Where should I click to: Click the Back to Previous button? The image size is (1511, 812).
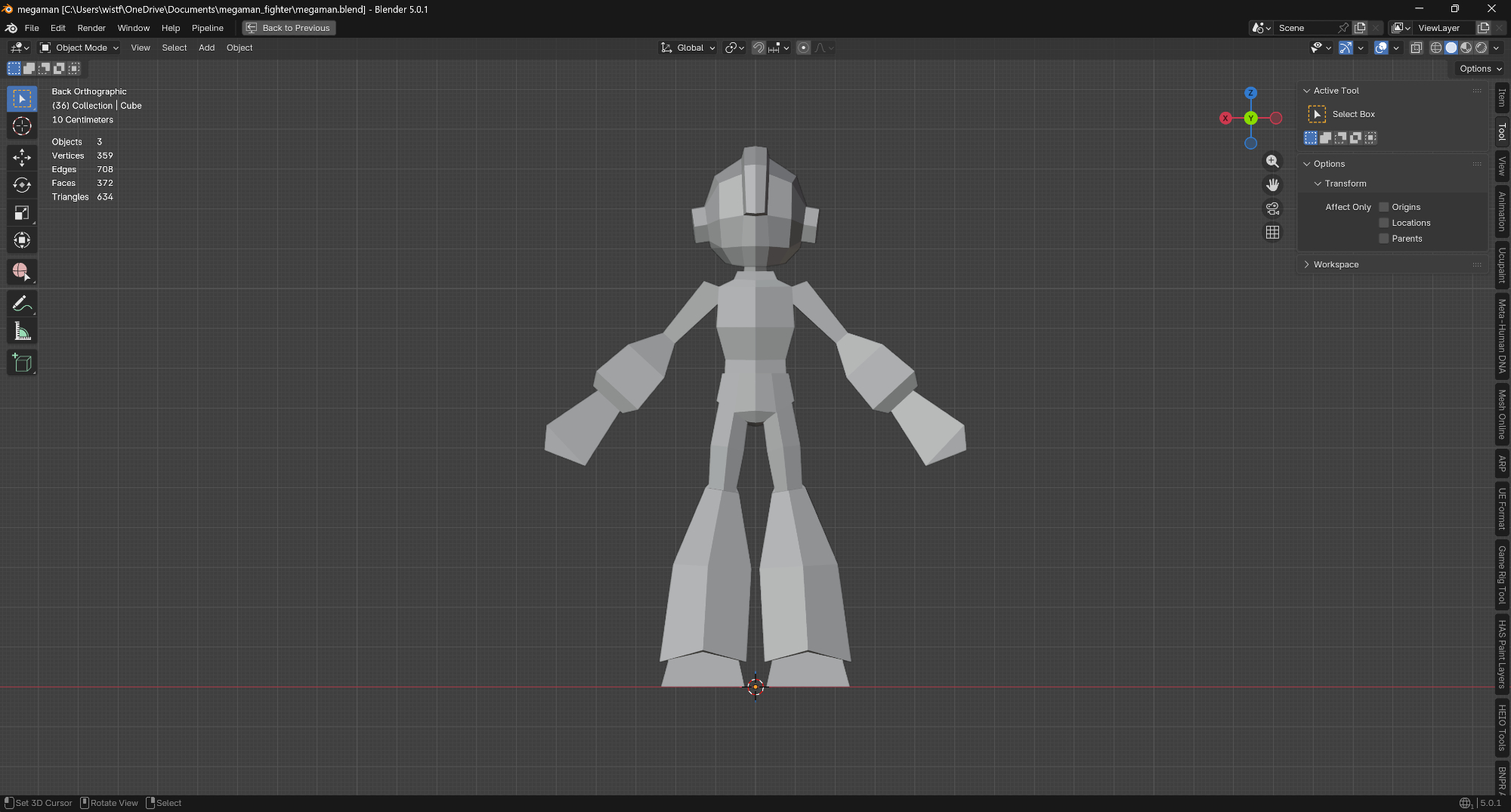pyautogui.click(x=289, y=28)
